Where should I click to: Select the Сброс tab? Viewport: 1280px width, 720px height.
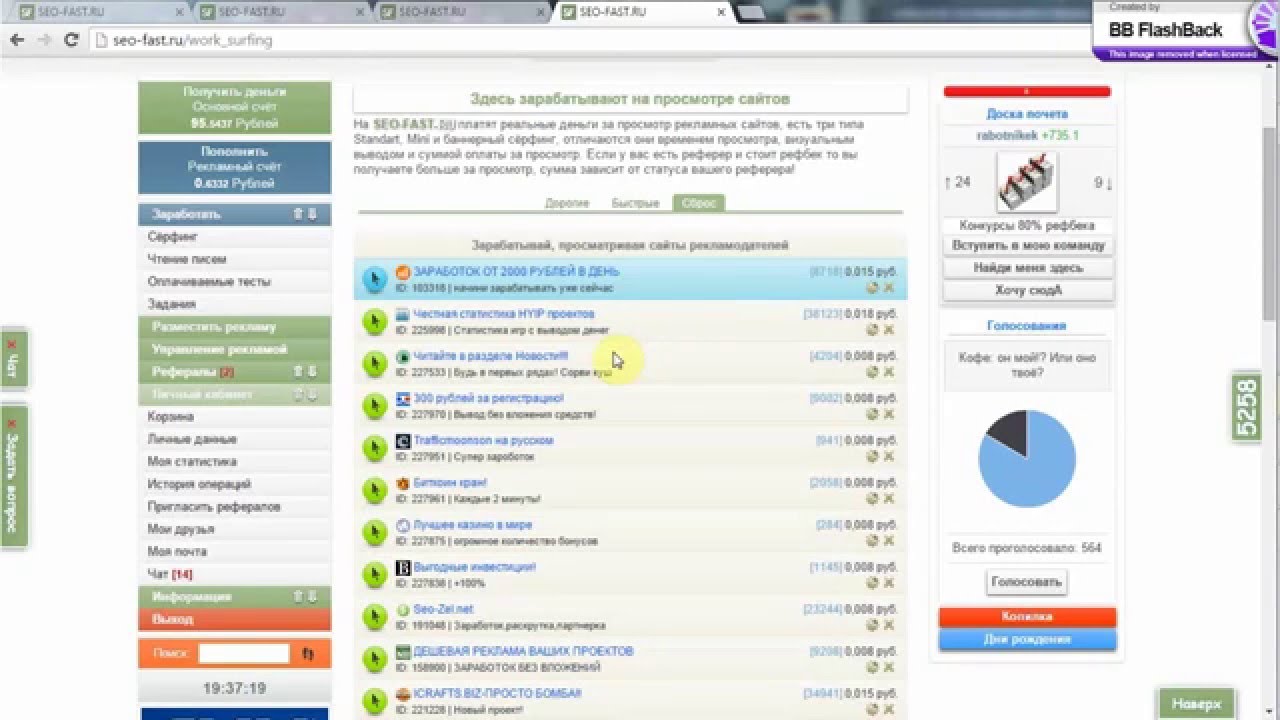coord(698,203)
